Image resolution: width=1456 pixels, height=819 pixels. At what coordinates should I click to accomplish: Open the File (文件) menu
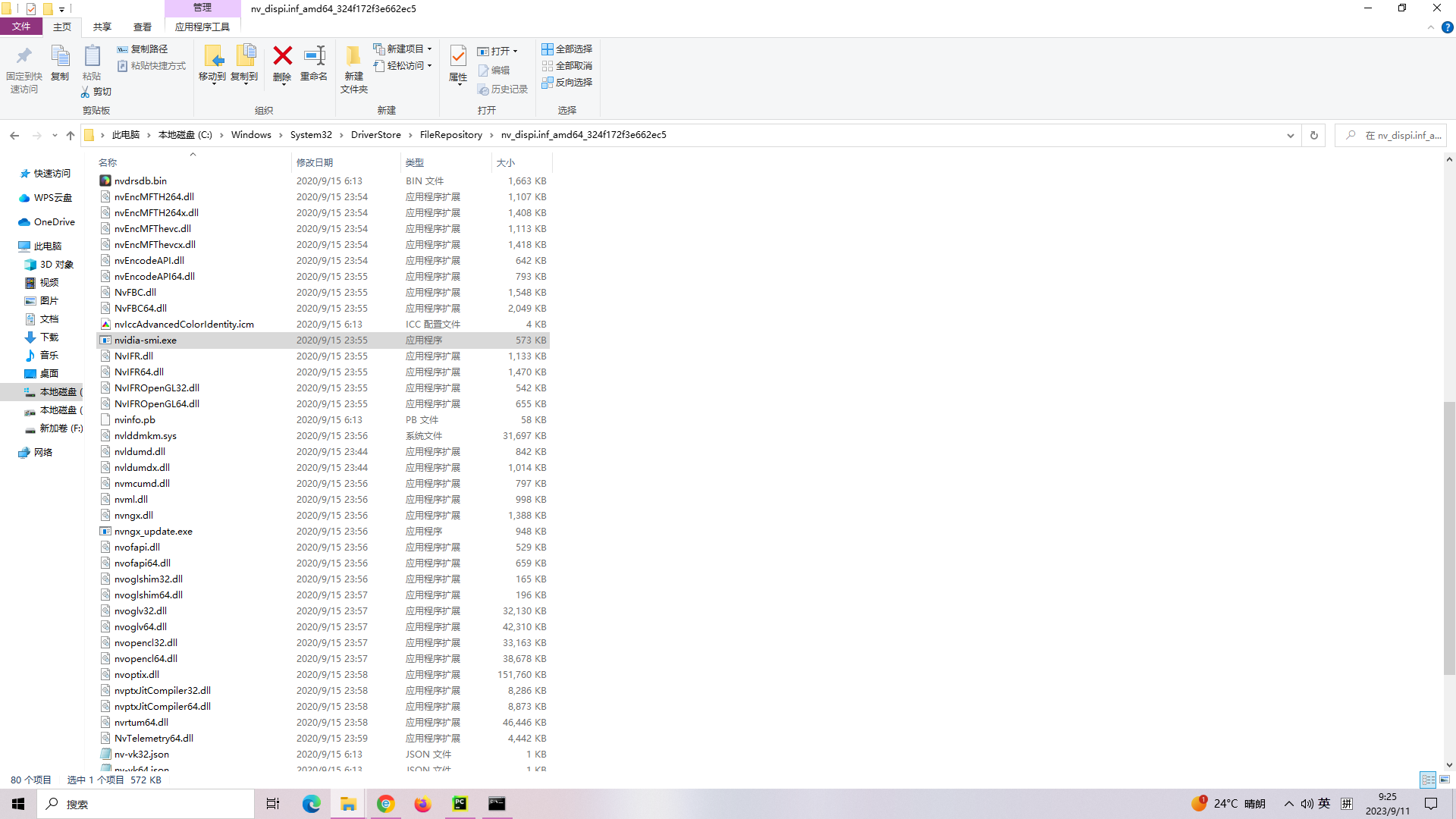pyautogui.click(x=21, y=27)
